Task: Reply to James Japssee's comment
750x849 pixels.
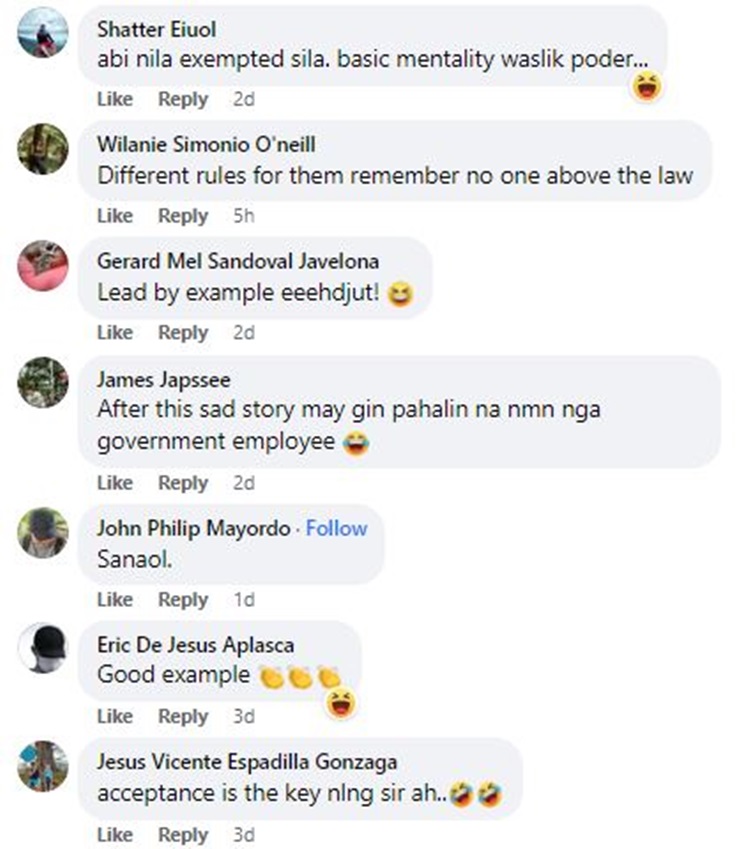Action: coord(183,482)
